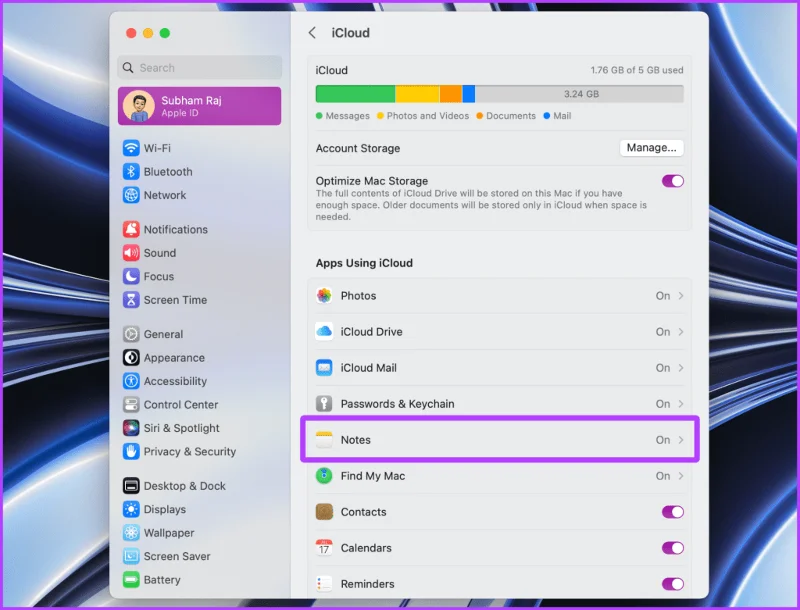Click the Mail legend label
This screenshot has width=800, height=610.
562,116
